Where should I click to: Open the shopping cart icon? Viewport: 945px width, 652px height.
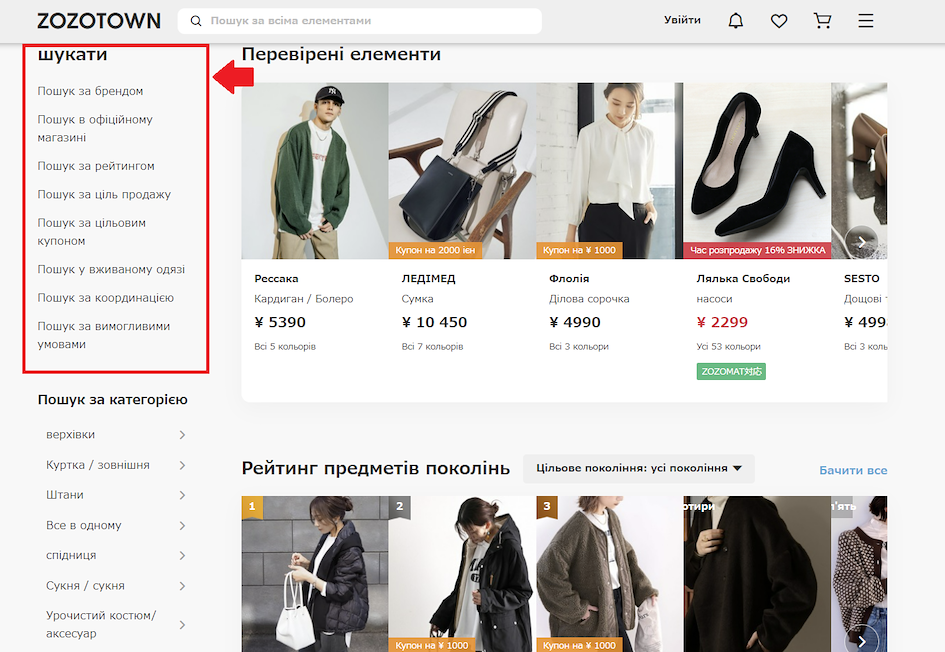tap(823, 21)
